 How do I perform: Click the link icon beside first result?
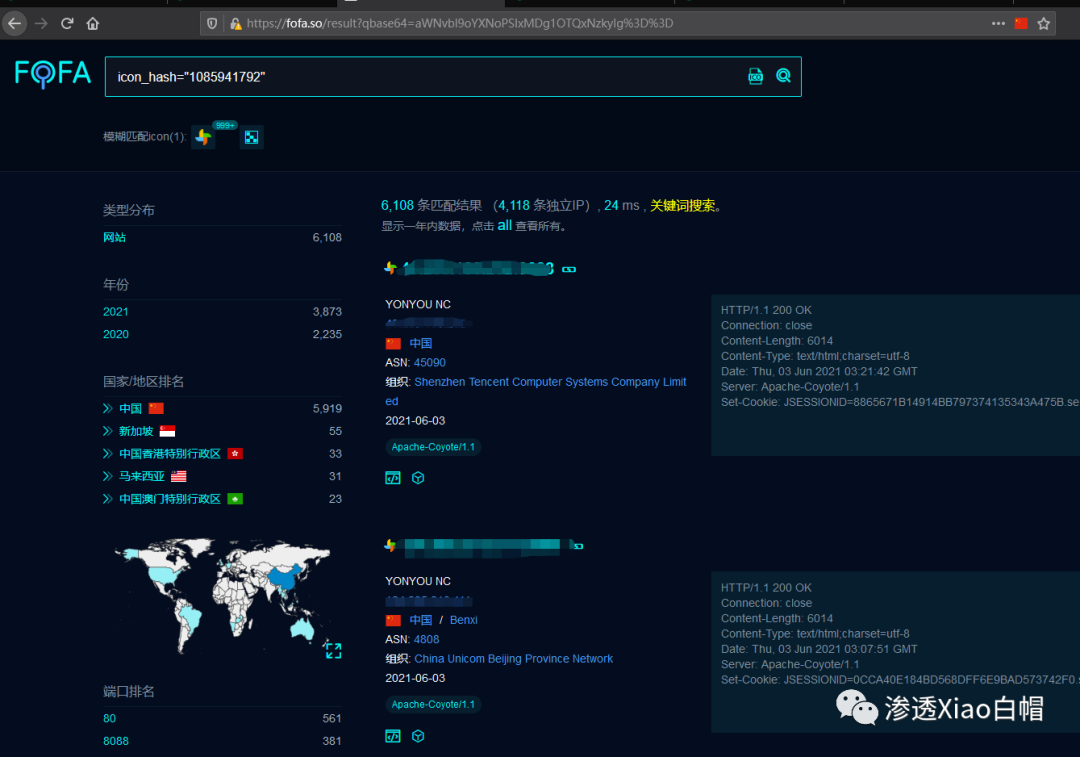click(x=569, y=269)
